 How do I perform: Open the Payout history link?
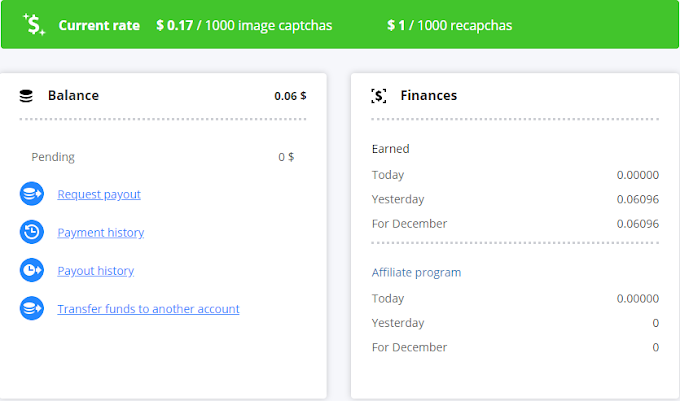tap(95, 270)
